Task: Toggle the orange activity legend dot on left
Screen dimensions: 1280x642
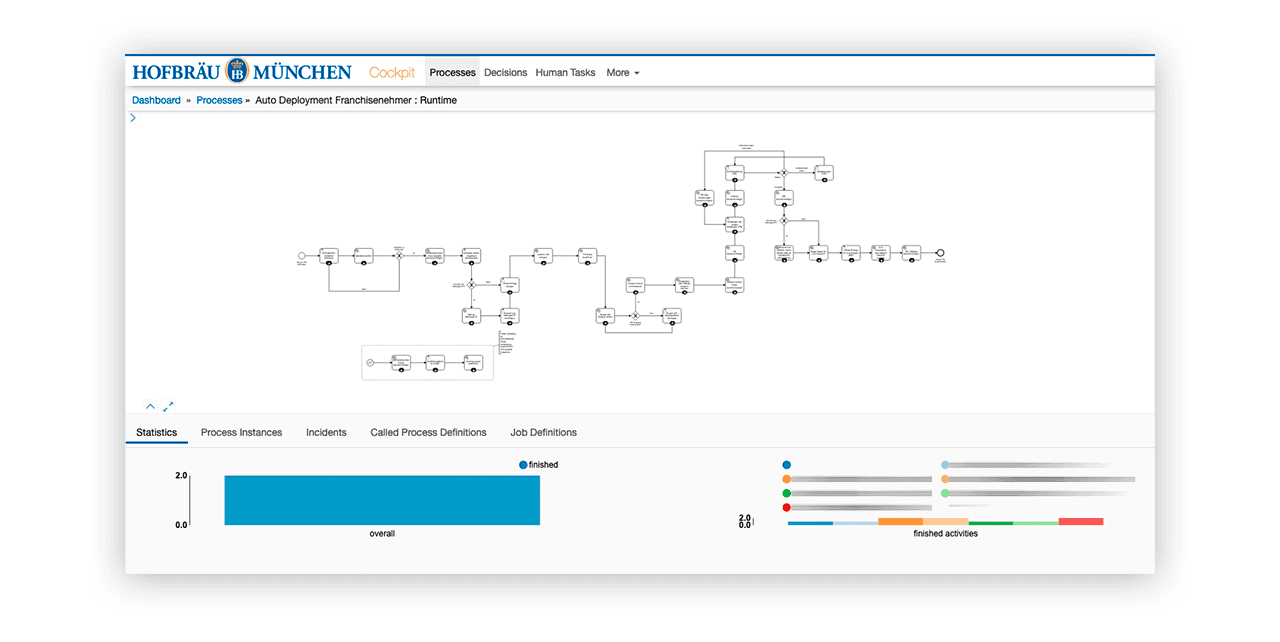Action: pos(787,480)
